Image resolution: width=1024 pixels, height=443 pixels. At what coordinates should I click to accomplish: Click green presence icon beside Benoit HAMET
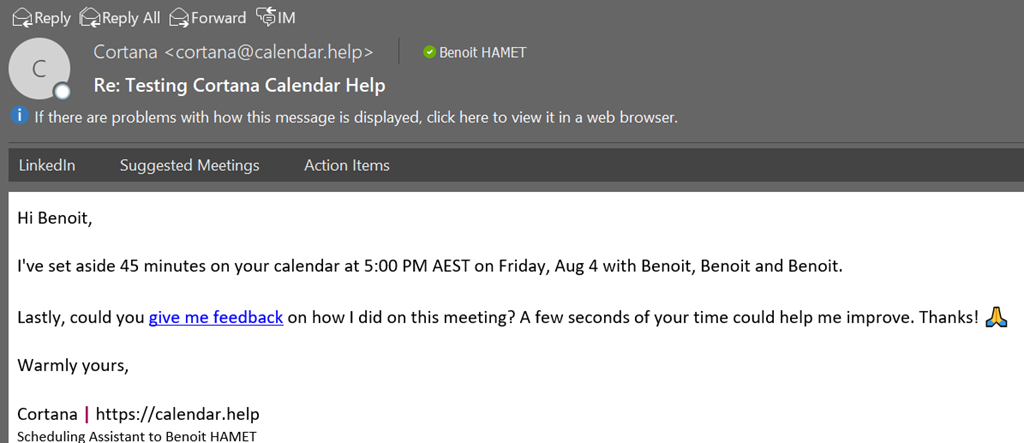coord(429,52)
